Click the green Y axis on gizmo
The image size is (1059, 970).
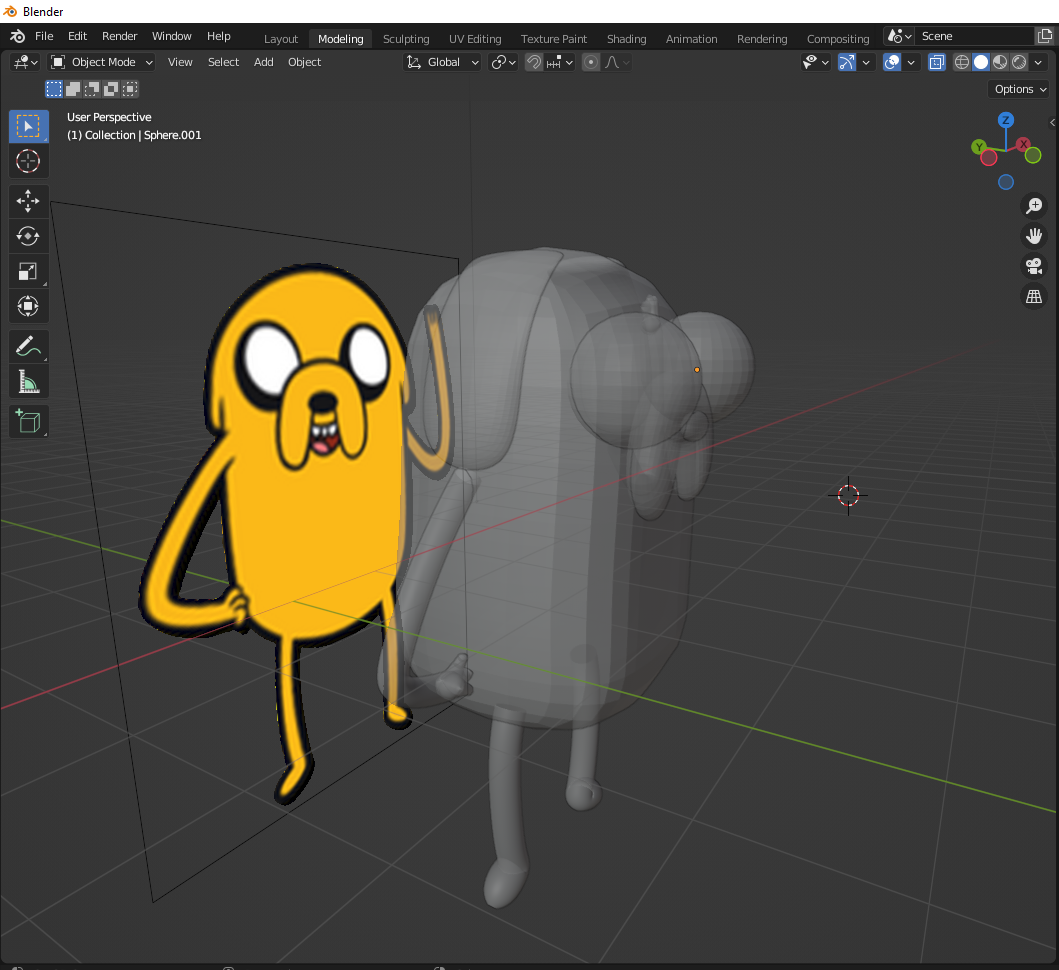(979, 147)
